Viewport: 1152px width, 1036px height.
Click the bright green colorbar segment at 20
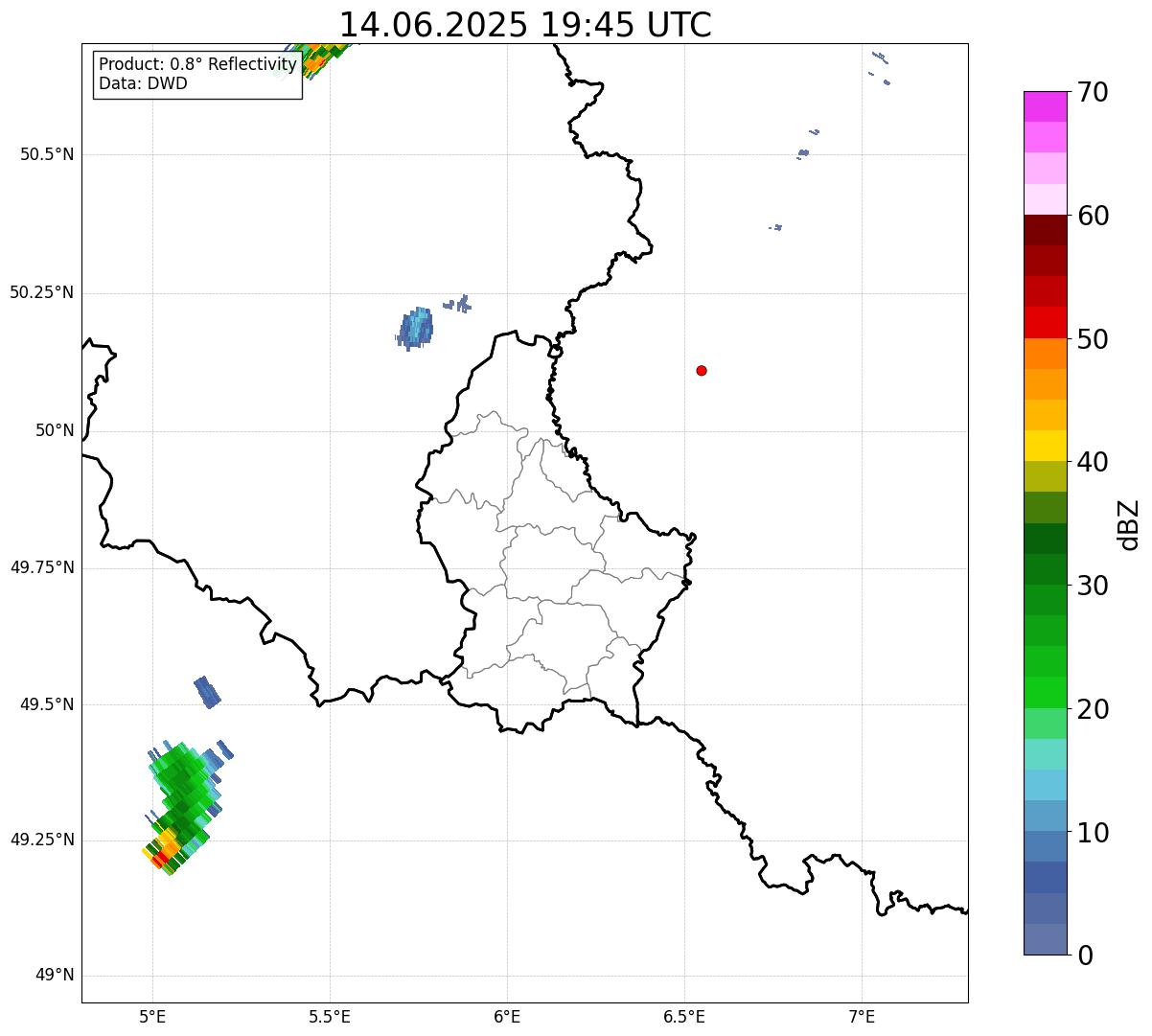tap(1045, 692)
